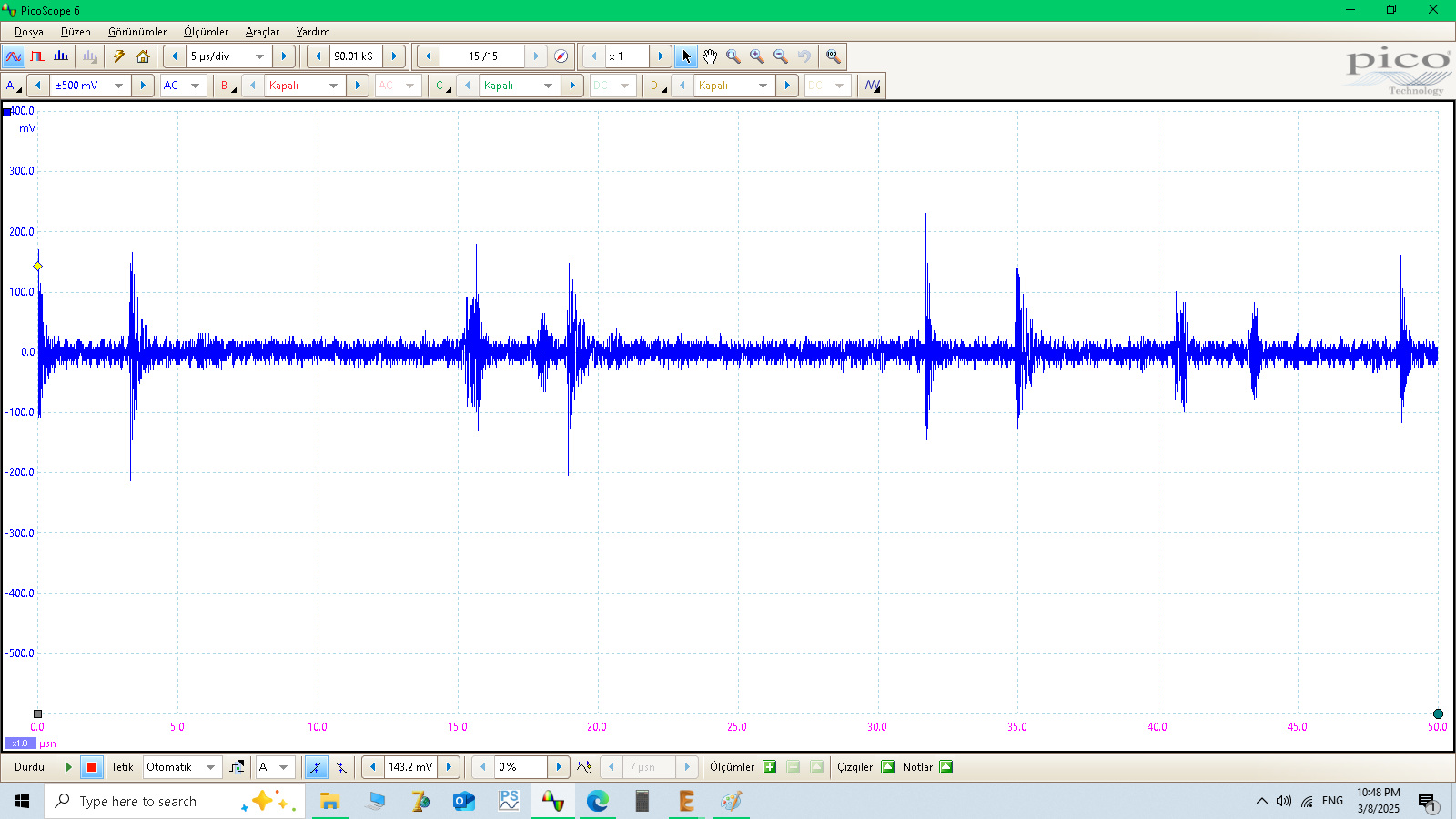This screenshot has height=819, width=1456.
Task: Stop capture with the red square button
Action: point(92,767)
